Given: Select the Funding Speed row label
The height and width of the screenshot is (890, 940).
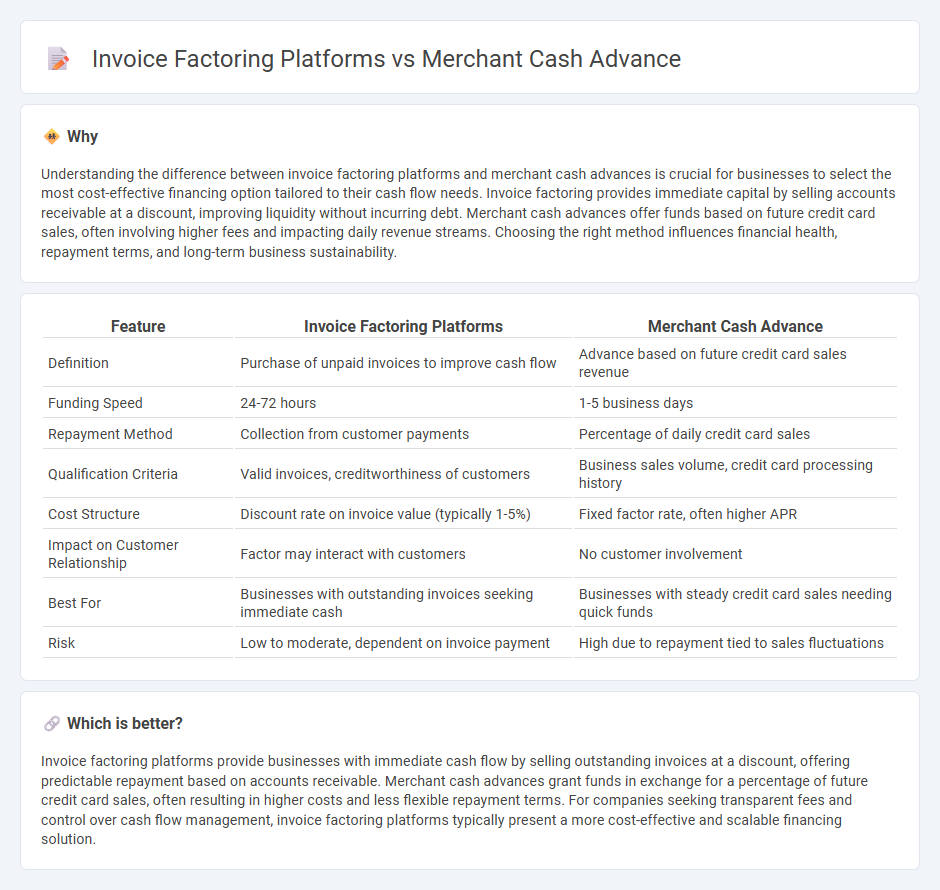Looking at the screenshot, I should 95,403.
